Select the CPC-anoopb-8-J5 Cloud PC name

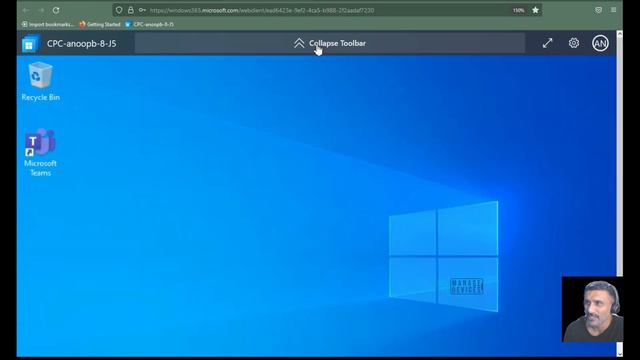[x=82, y=44]
